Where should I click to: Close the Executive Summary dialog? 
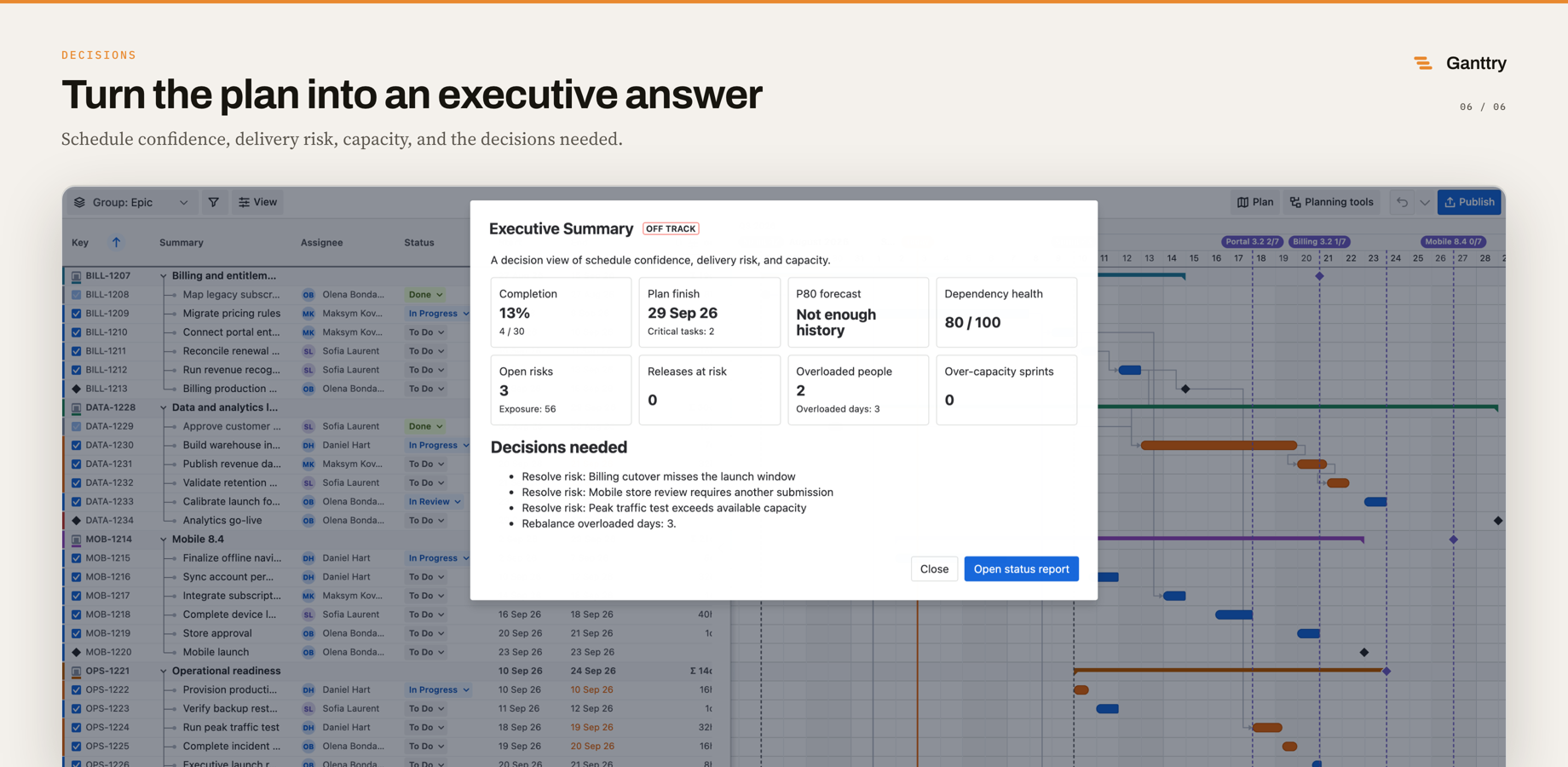point(934,569)
